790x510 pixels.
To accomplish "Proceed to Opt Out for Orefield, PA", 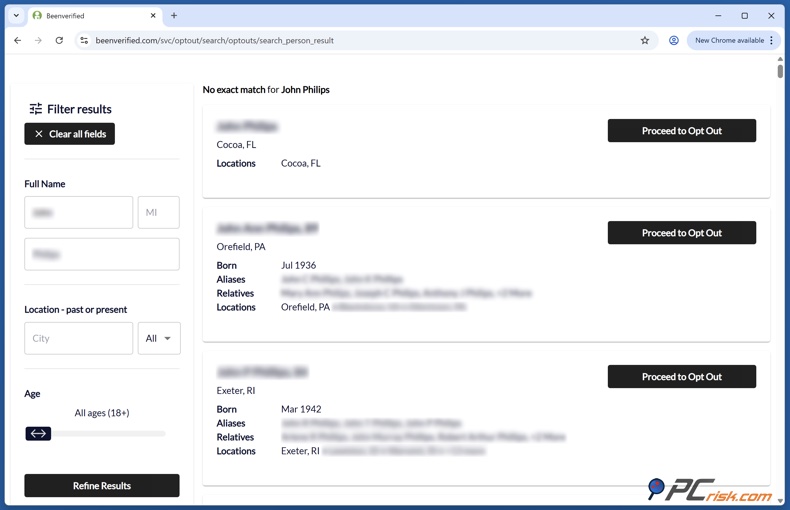I will 682,232.
